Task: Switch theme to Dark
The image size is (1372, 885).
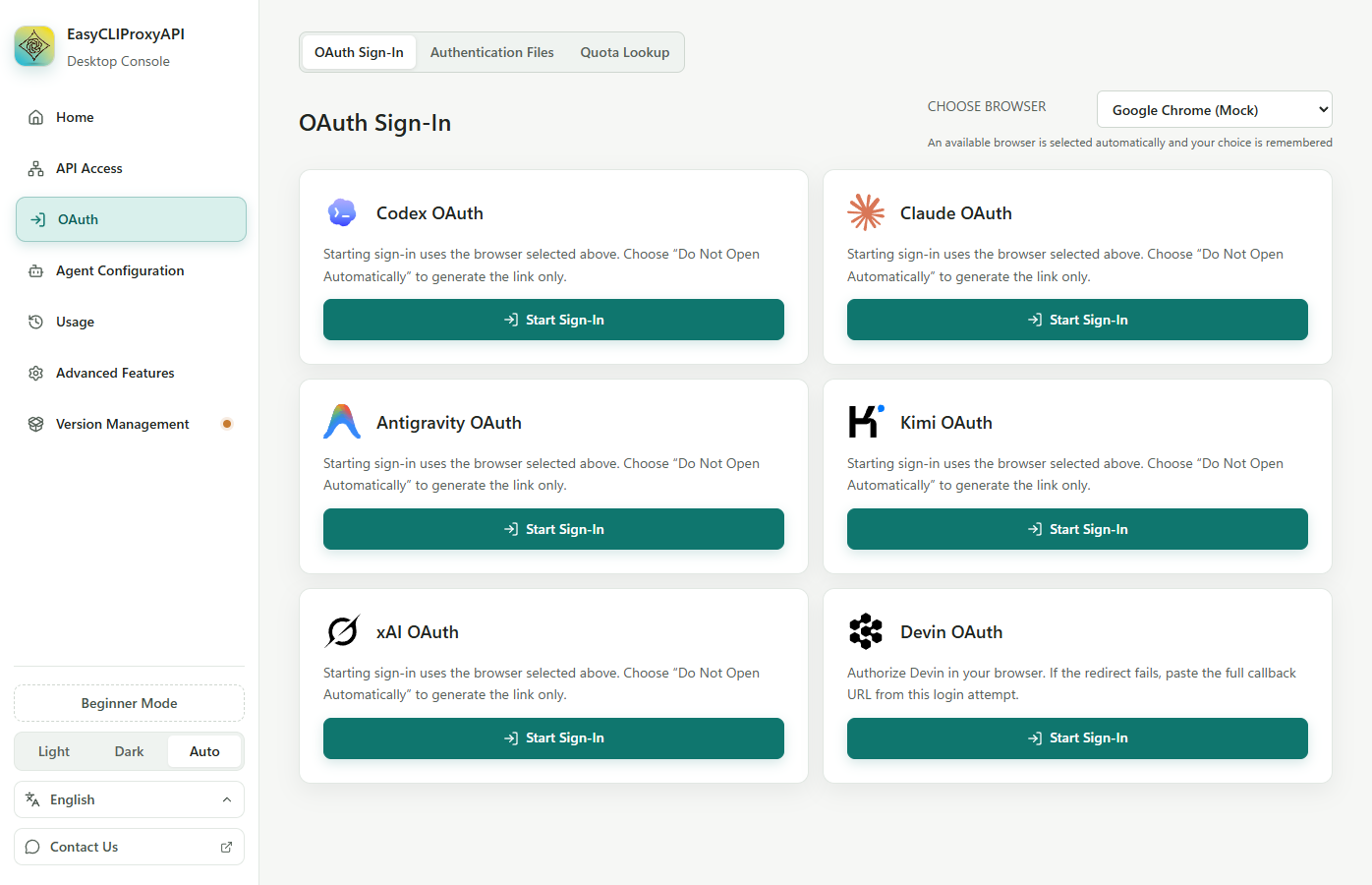Action: [129, 751]
